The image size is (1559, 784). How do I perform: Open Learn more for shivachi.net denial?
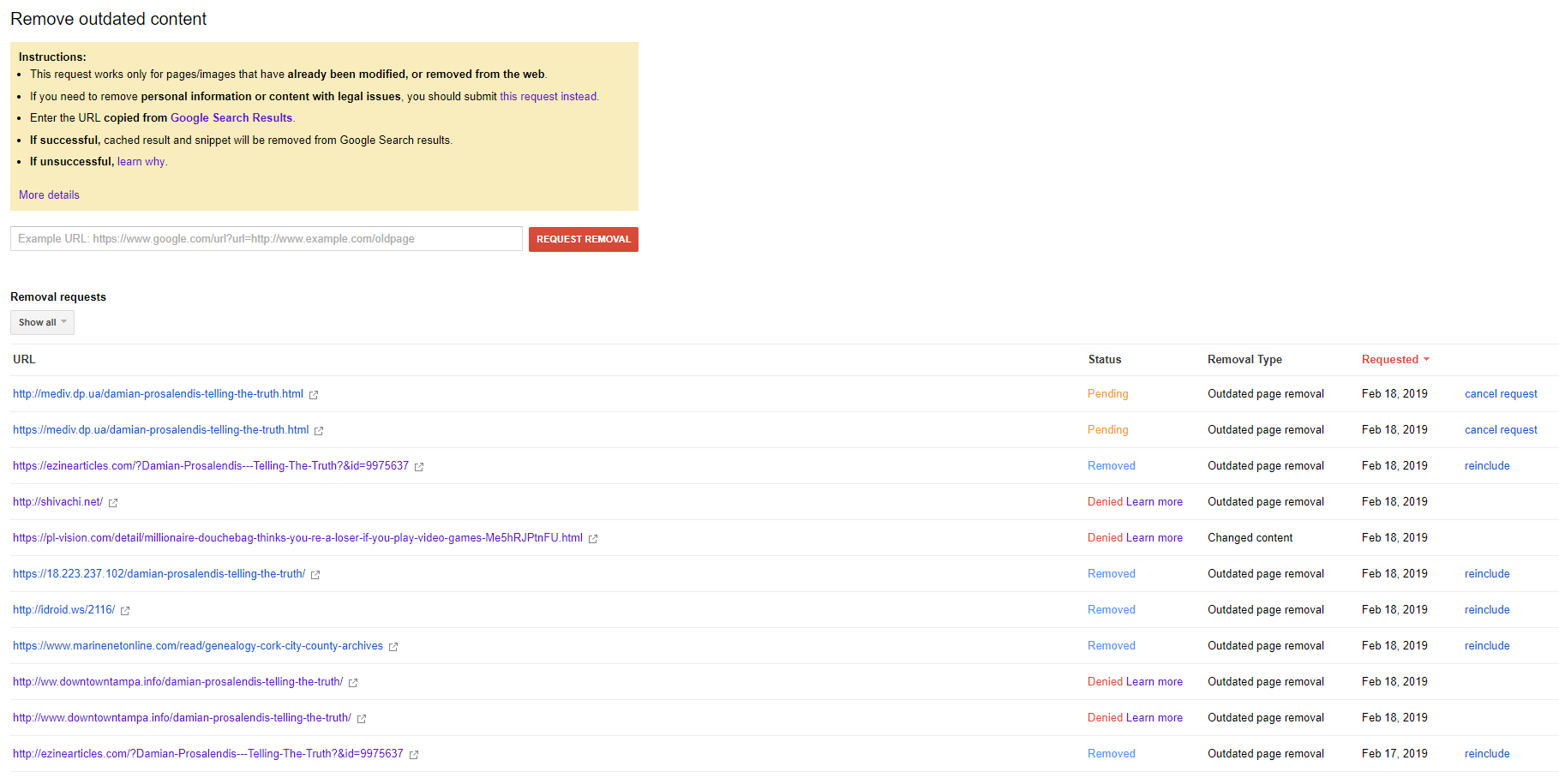1154,502
